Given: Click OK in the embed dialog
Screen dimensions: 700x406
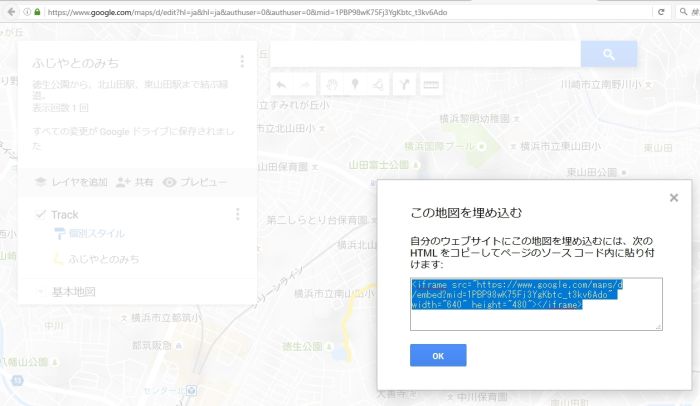Looking at the screenshot, I should [x=438, y=356].
